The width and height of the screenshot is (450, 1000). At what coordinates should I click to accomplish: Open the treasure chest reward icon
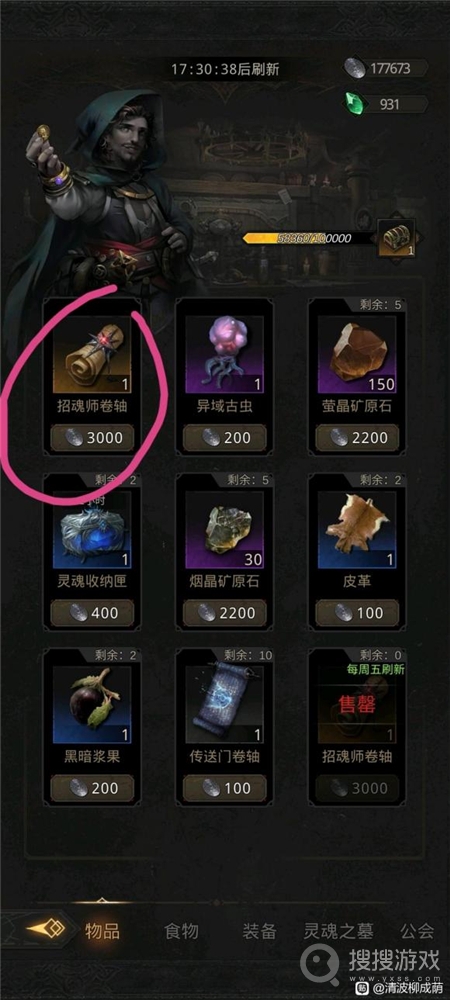coord(397,238)
